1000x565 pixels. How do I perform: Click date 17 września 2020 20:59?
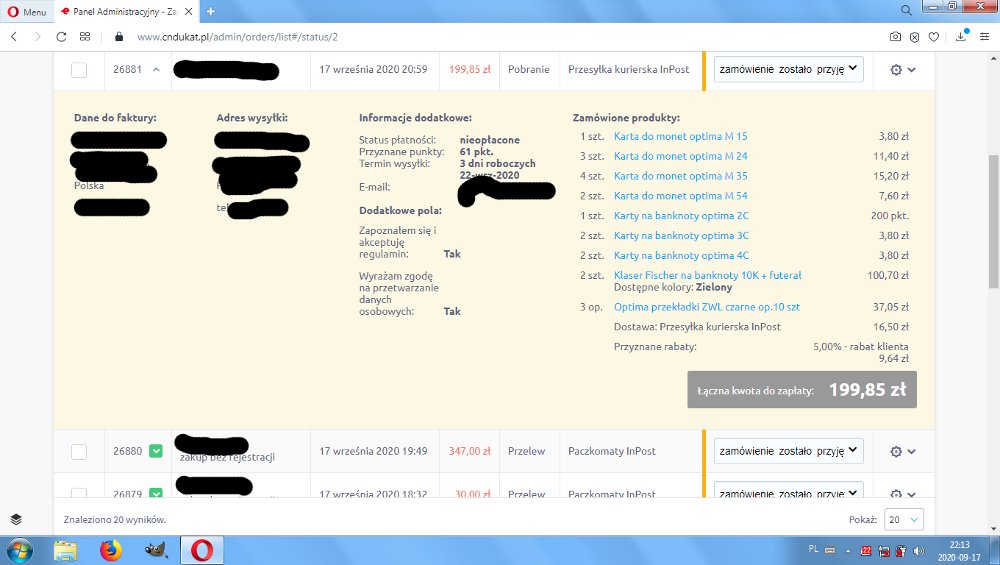coord(373,70)
